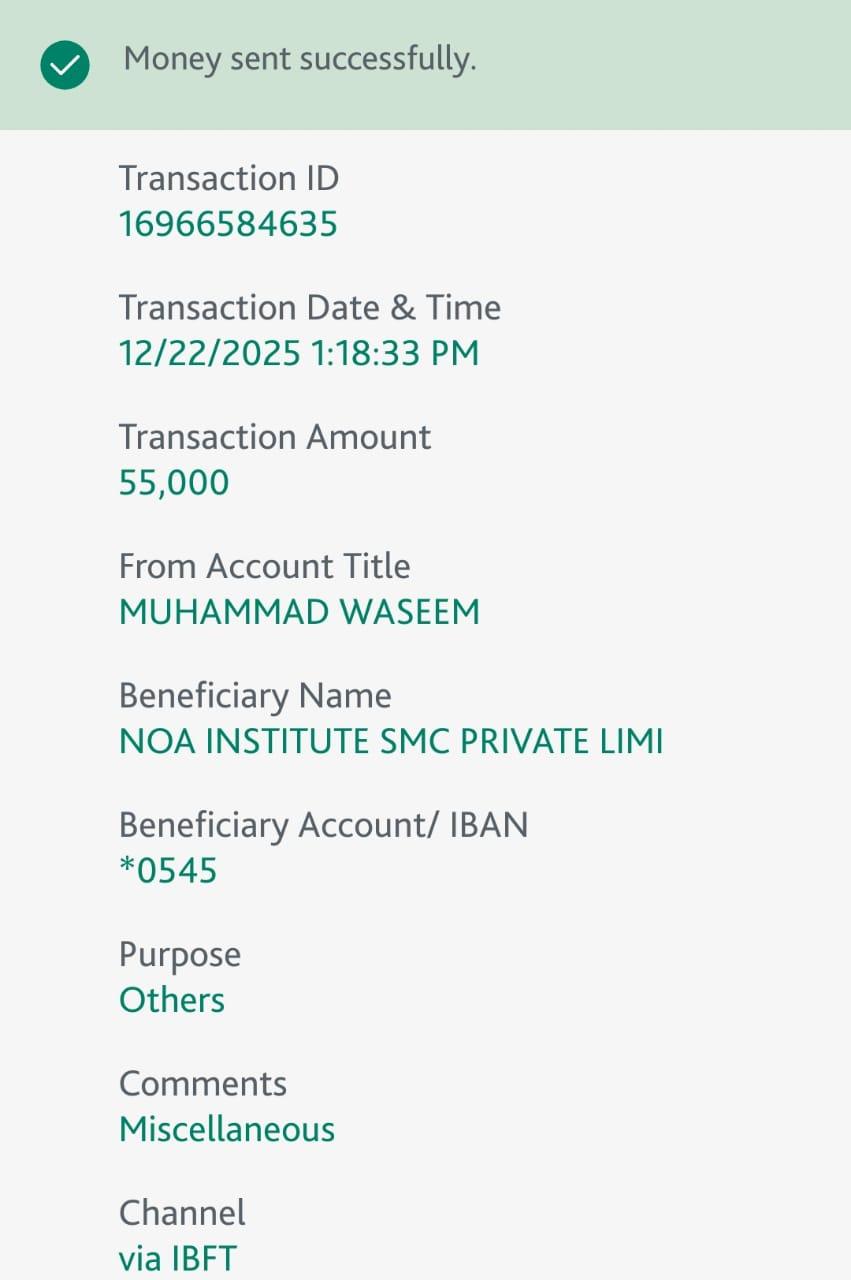Tap the "Money sent successfully" message
Image resolution: width=851 pixels, height=1280 pixels.
pyautogui.click(x=299, y=60)
